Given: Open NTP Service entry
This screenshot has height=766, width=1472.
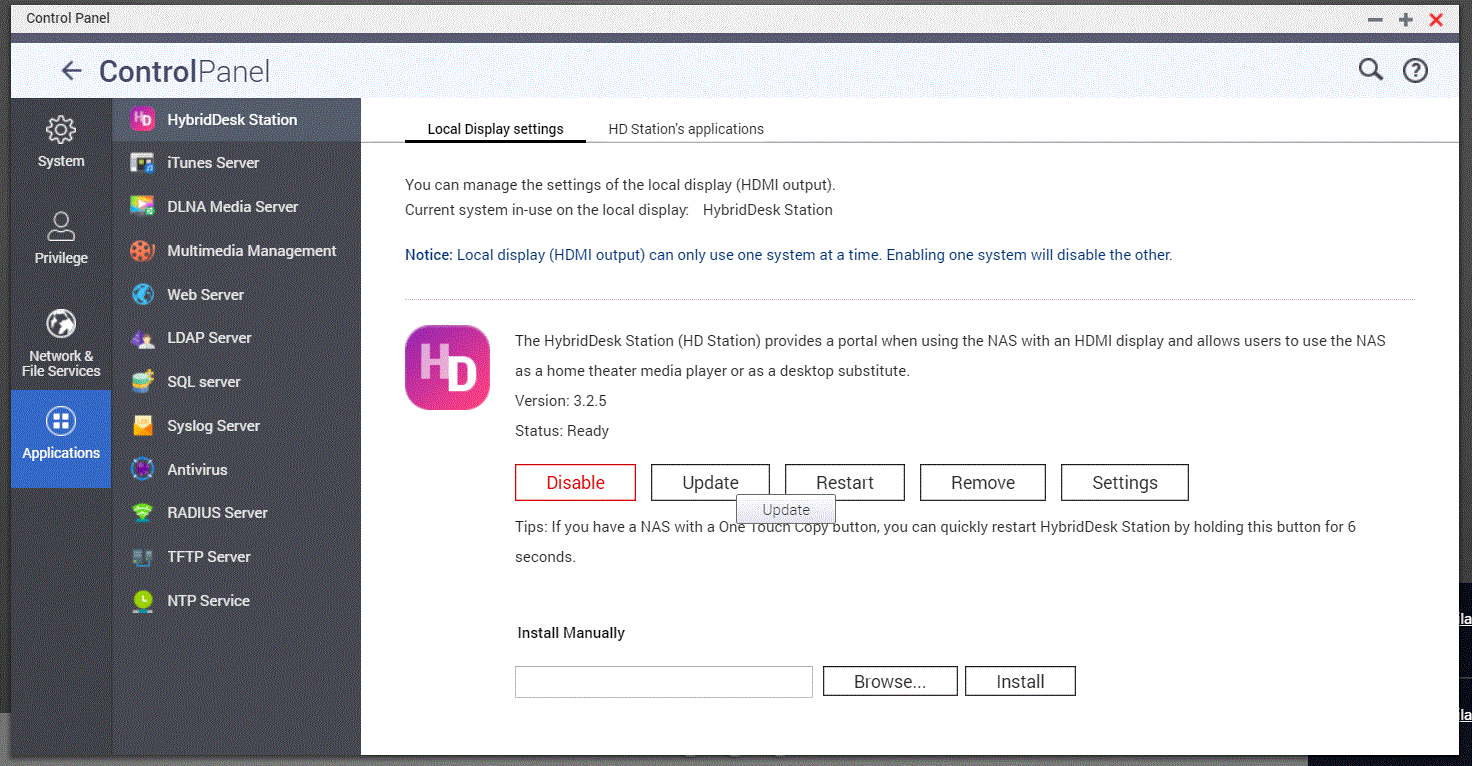Looking at the screenshot, I should pyautogui.click(x=236, y=601).
